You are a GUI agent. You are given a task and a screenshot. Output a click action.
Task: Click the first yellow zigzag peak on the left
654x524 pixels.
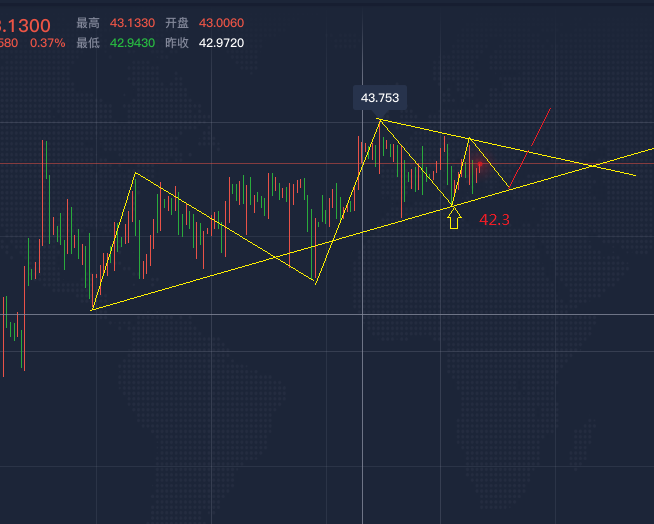(135, 174)
